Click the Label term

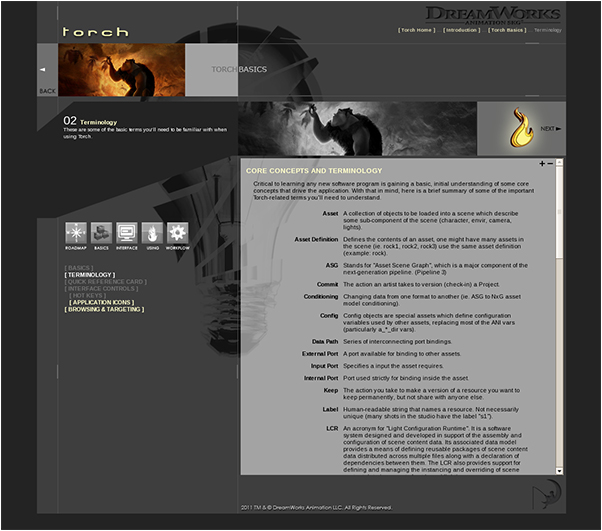pos(330,409)
